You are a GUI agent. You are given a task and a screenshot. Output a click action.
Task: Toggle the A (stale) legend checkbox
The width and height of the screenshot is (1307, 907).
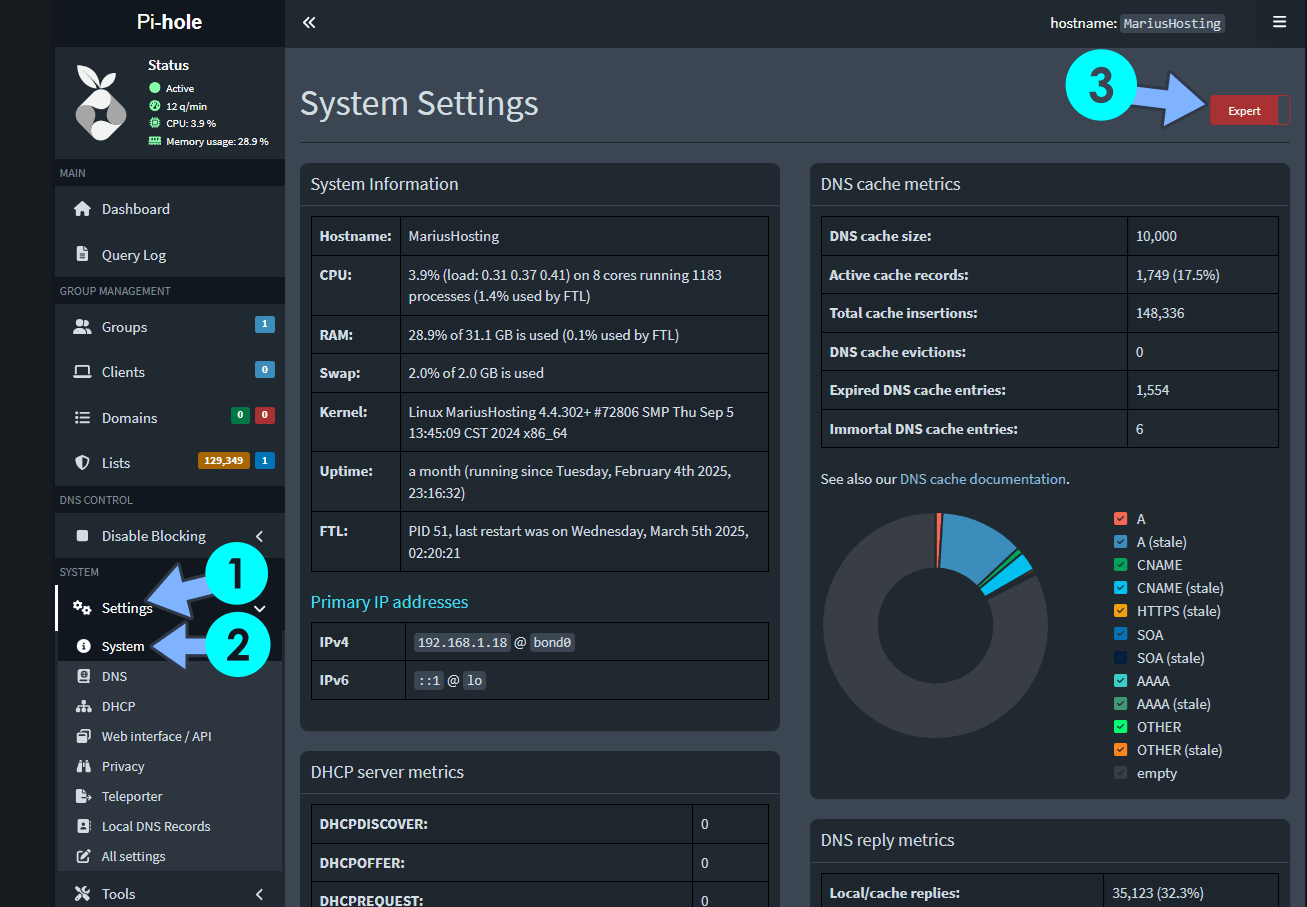pos(1121,542)
